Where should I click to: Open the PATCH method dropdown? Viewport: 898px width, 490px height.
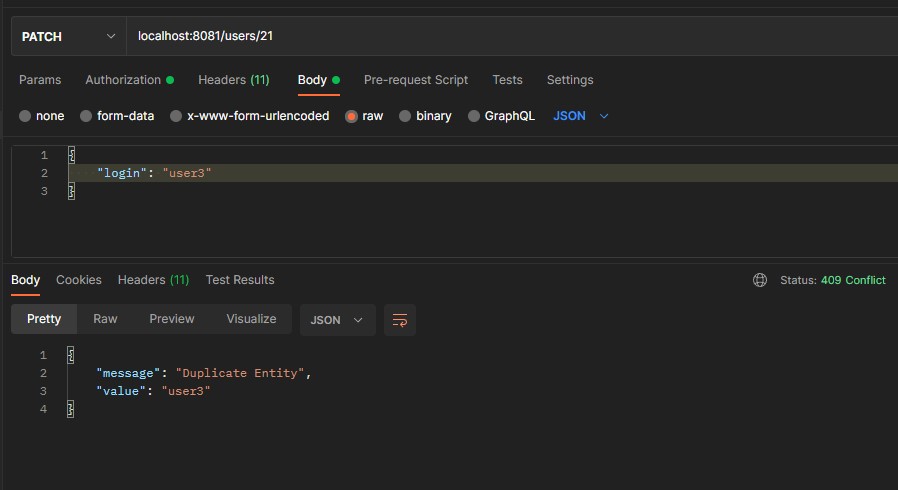tap(69, 36)
